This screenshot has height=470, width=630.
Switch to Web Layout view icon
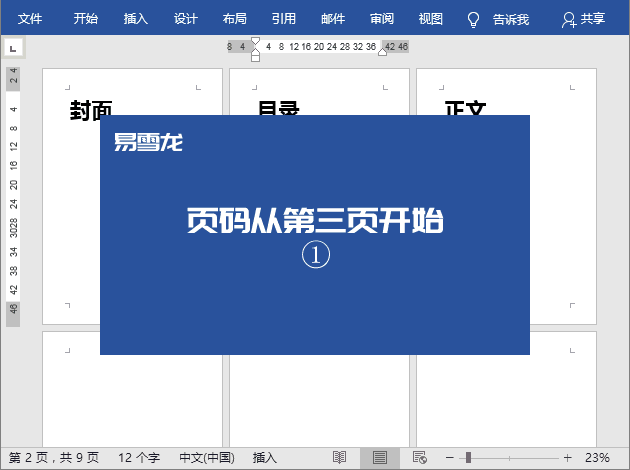420,457
